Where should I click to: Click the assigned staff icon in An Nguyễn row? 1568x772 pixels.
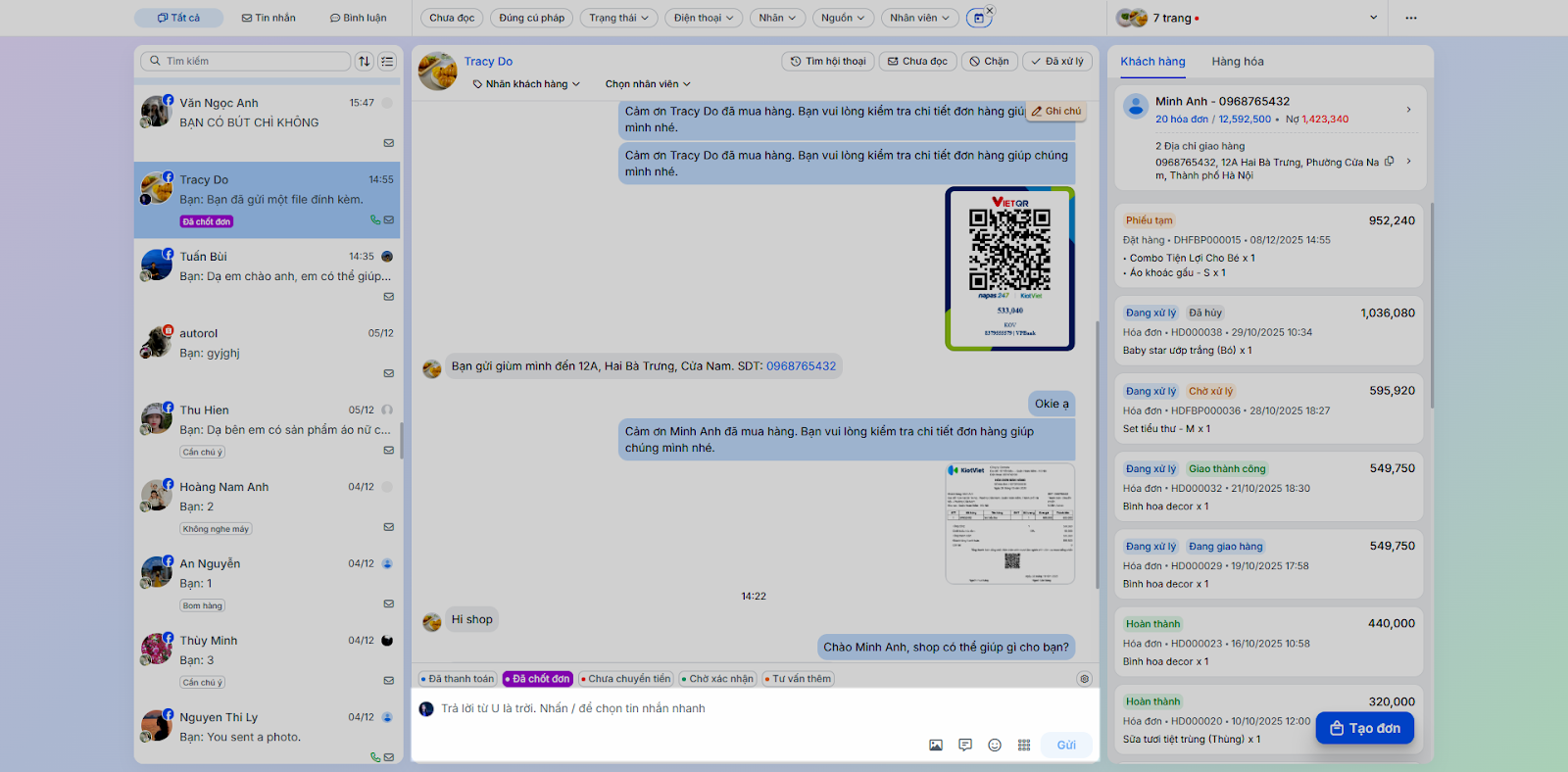pos(387,564)
